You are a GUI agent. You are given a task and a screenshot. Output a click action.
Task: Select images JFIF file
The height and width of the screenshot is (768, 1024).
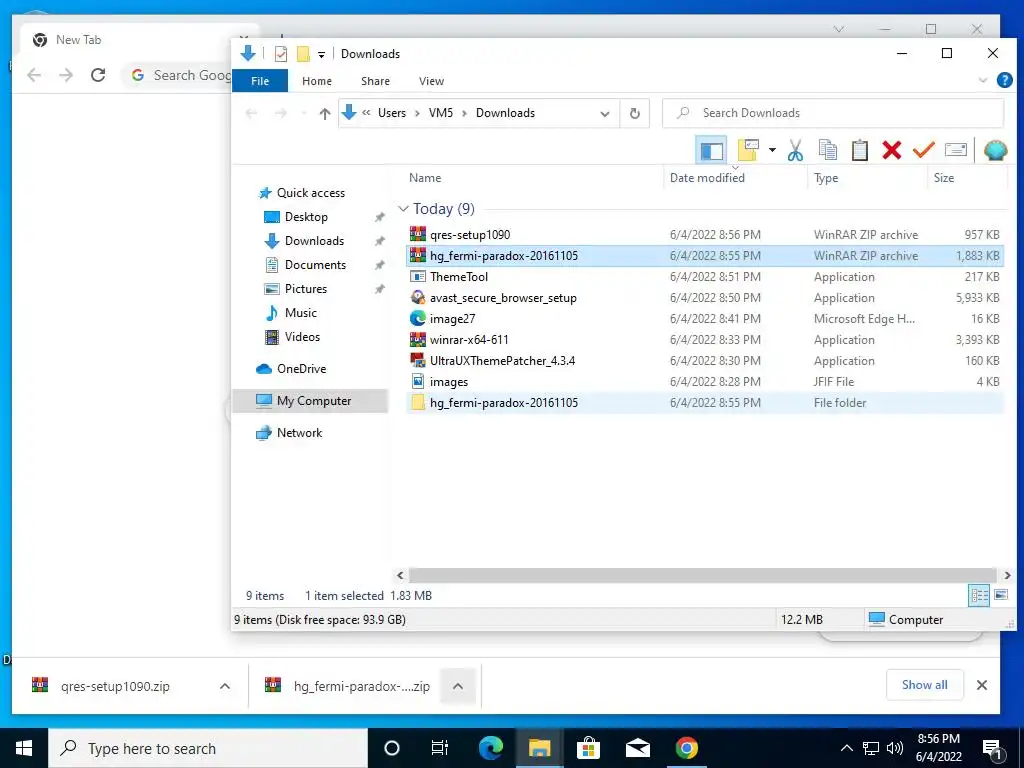(704, 381)
